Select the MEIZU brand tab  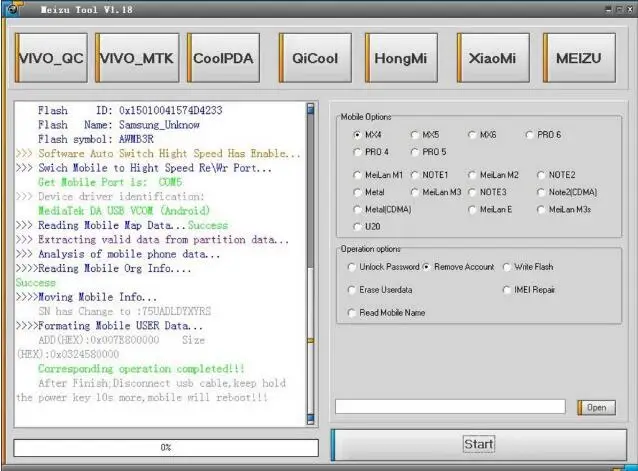(x=579, y=58)
